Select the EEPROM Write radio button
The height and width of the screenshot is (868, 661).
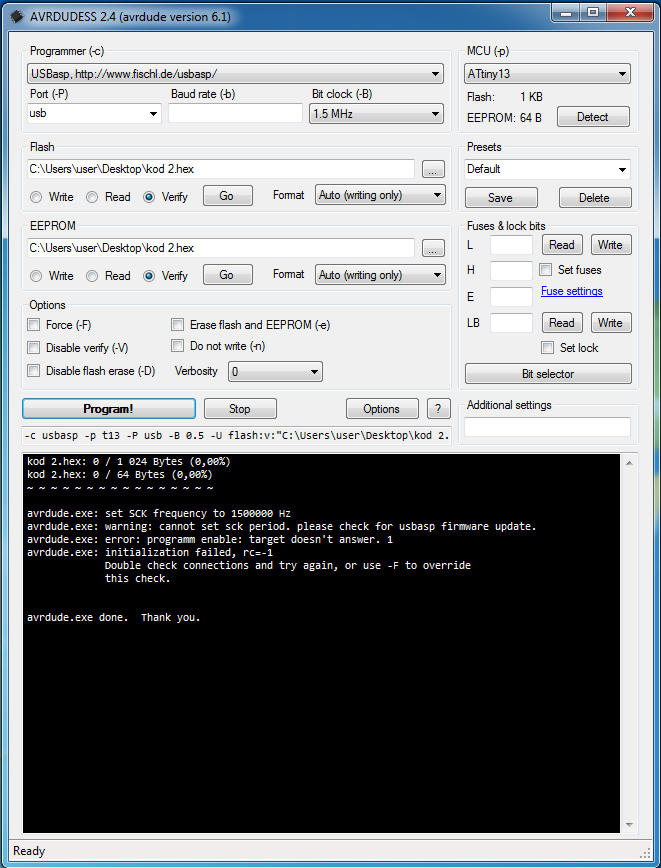point(36,276)
